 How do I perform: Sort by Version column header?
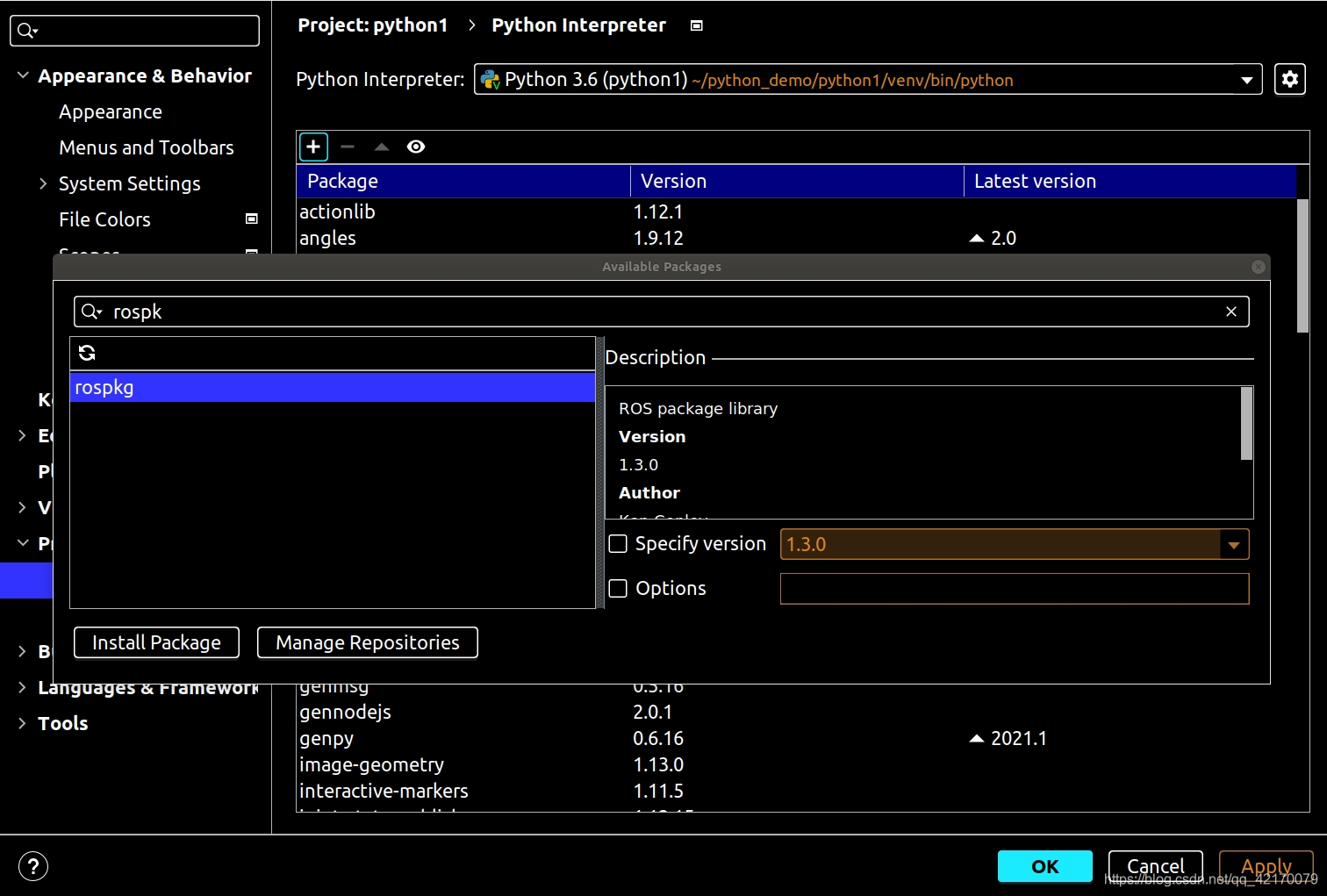[x=797, y=181]
